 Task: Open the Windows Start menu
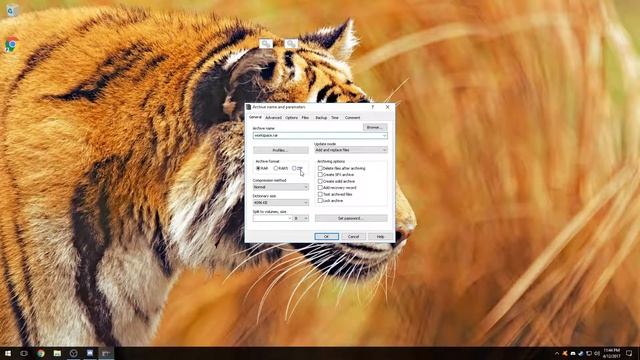(x=8, y=353)
